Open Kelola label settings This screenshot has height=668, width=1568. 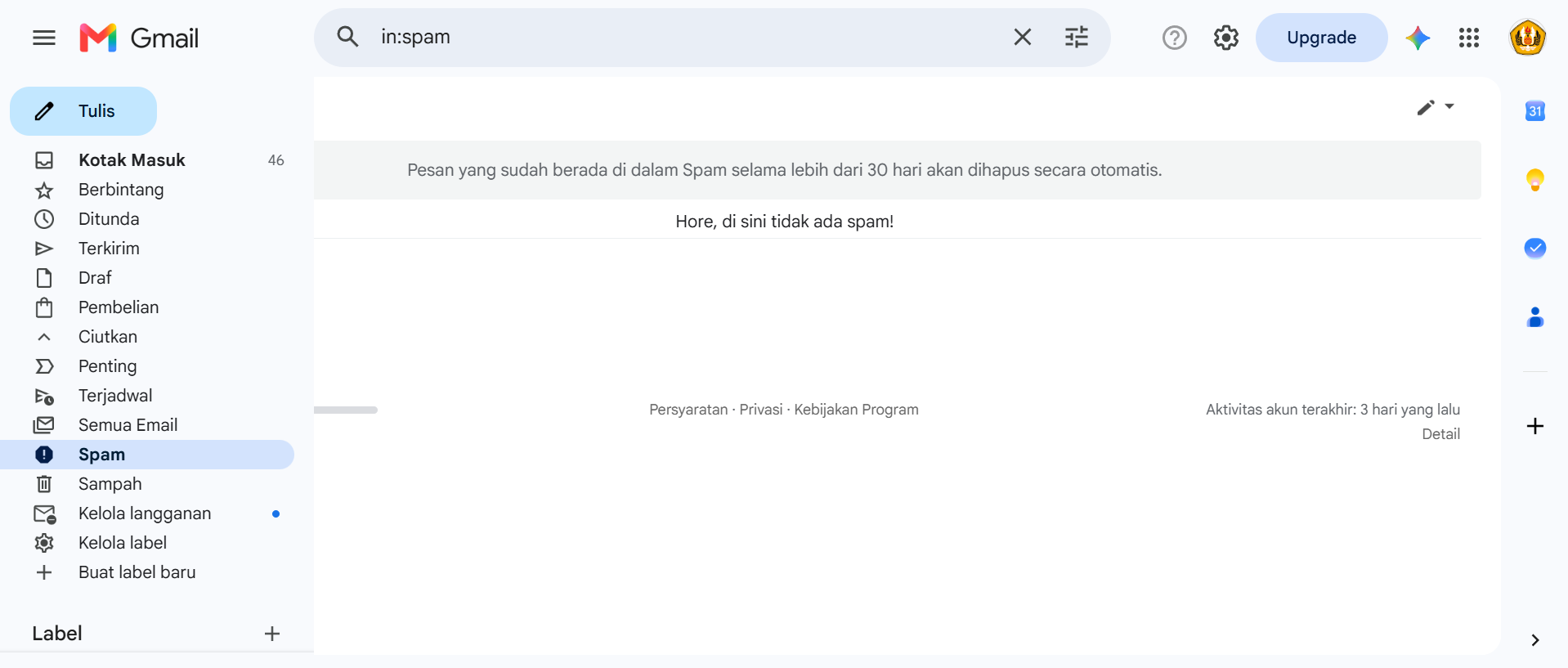(x=147, y=543)
